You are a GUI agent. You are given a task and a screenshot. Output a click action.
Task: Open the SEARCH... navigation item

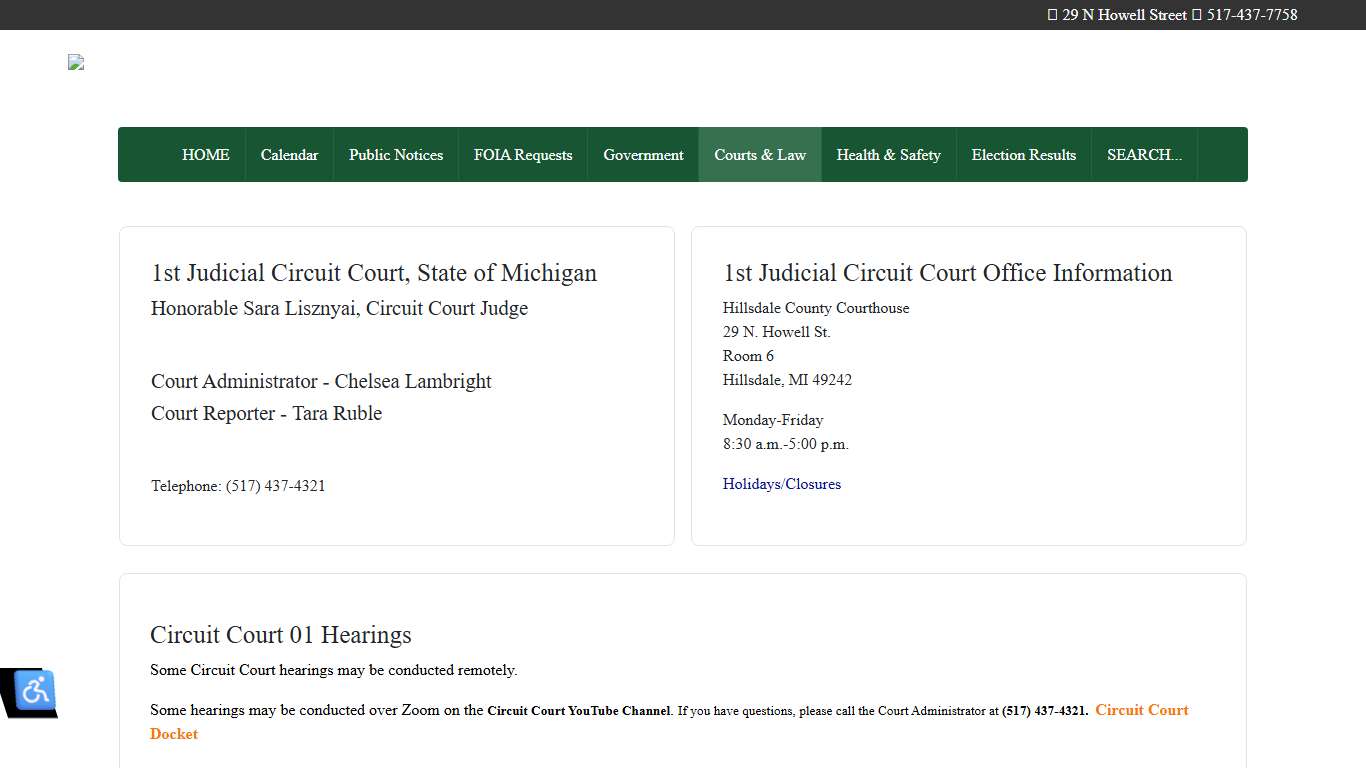pos(1143,154)
